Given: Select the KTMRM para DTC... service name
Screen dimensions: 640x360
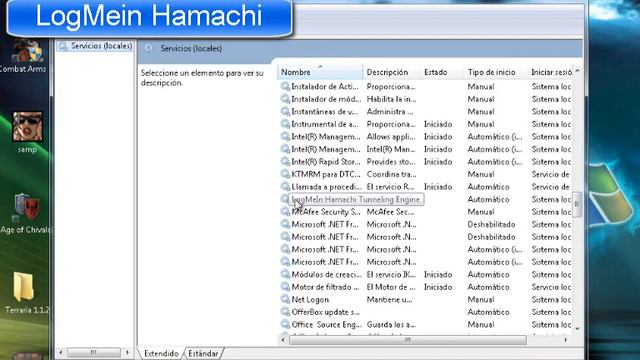Looking at the screenshot, I should click(326, 174).
